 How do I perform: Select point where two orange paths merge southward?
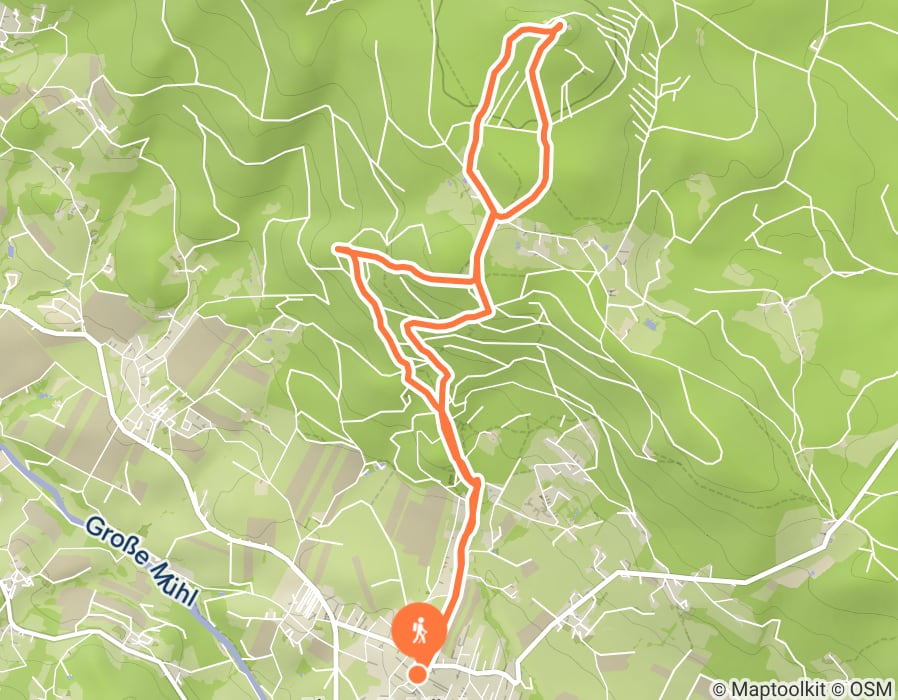(440, 408)
